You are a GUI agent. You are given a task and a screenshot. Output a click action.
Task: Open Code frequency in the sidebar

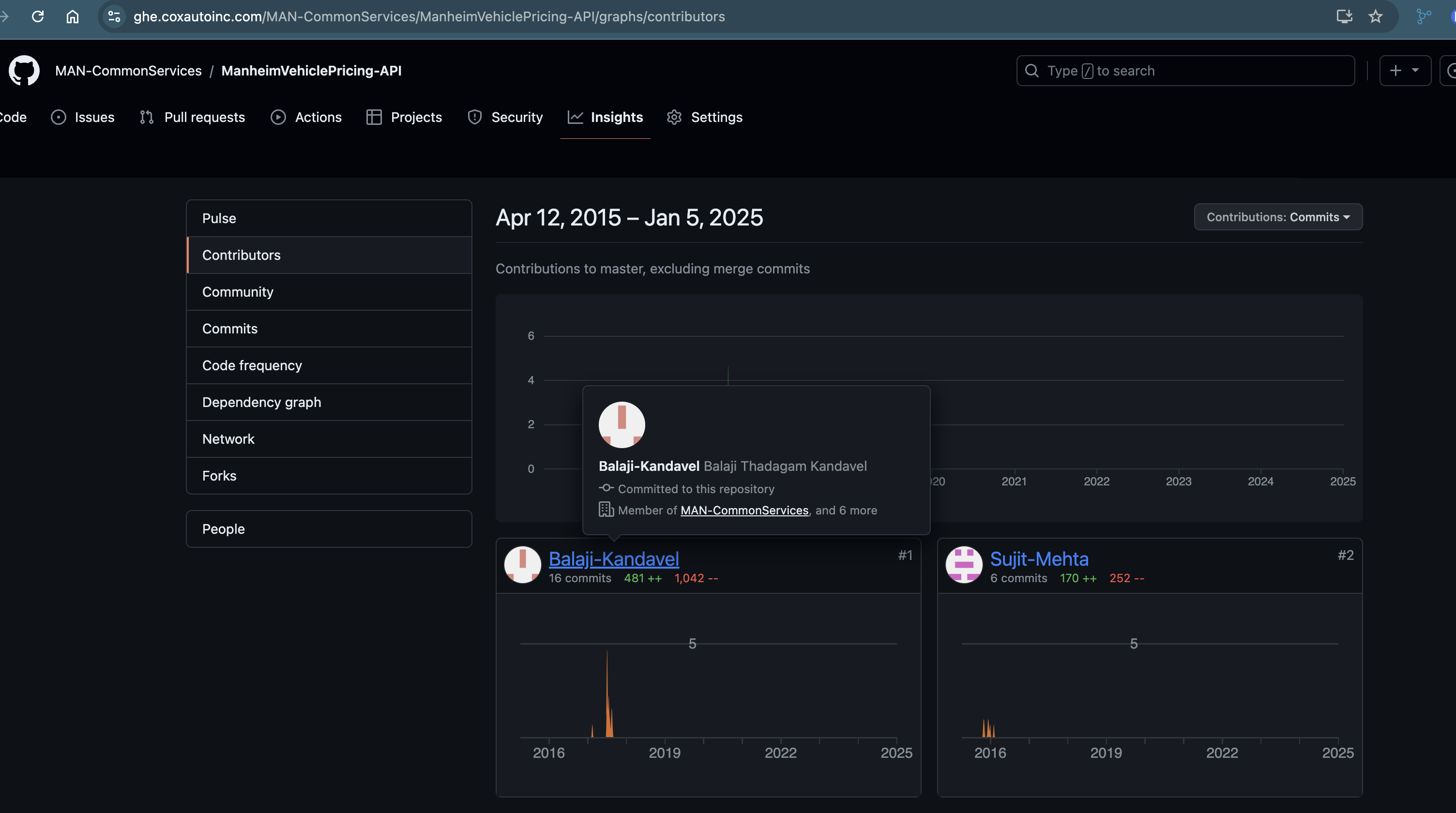(x=329, y=365)
